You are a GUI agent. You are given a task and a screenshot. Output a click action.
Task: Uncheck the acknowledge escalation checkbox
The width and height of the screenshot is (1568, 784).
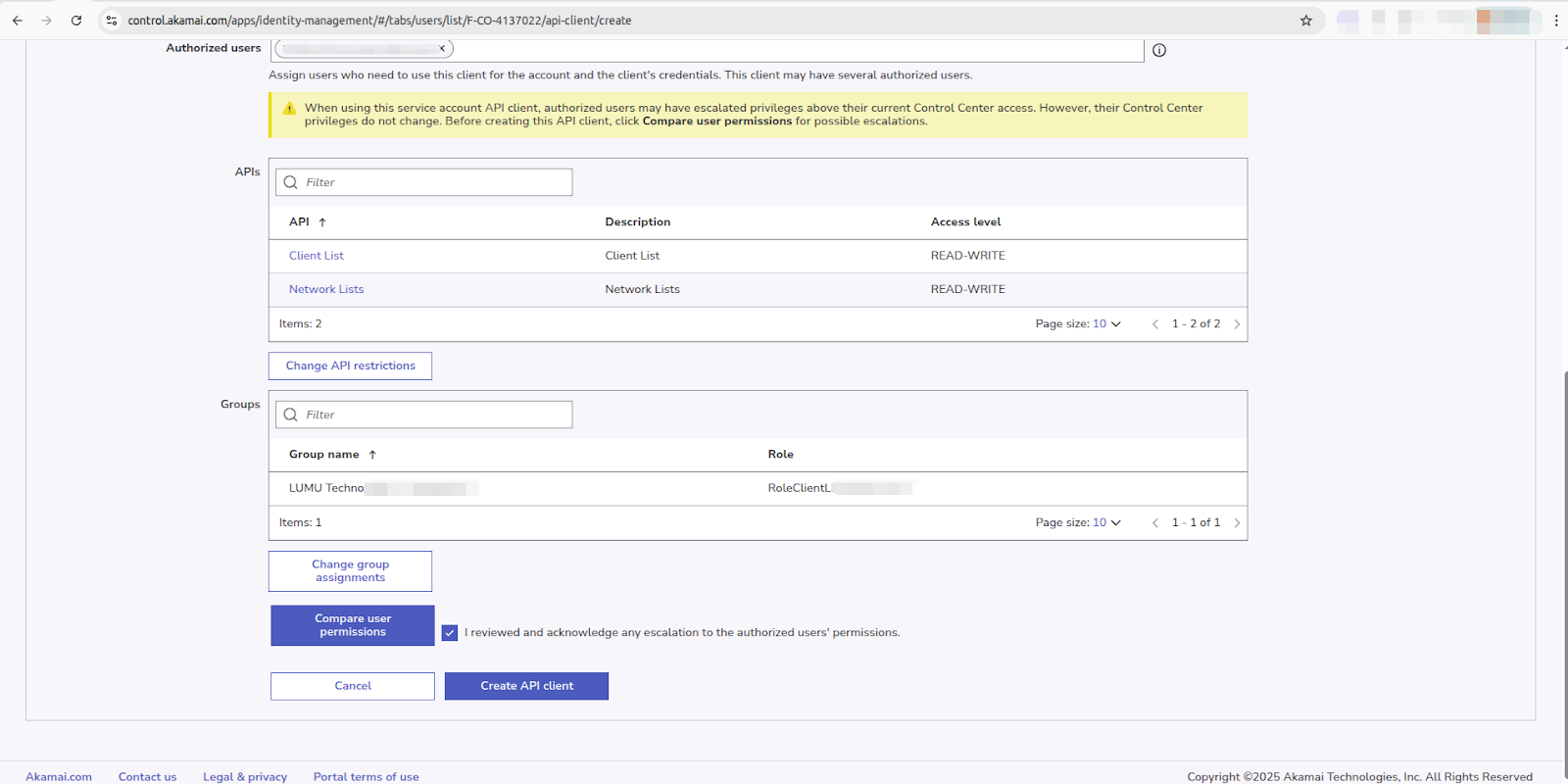450,633
